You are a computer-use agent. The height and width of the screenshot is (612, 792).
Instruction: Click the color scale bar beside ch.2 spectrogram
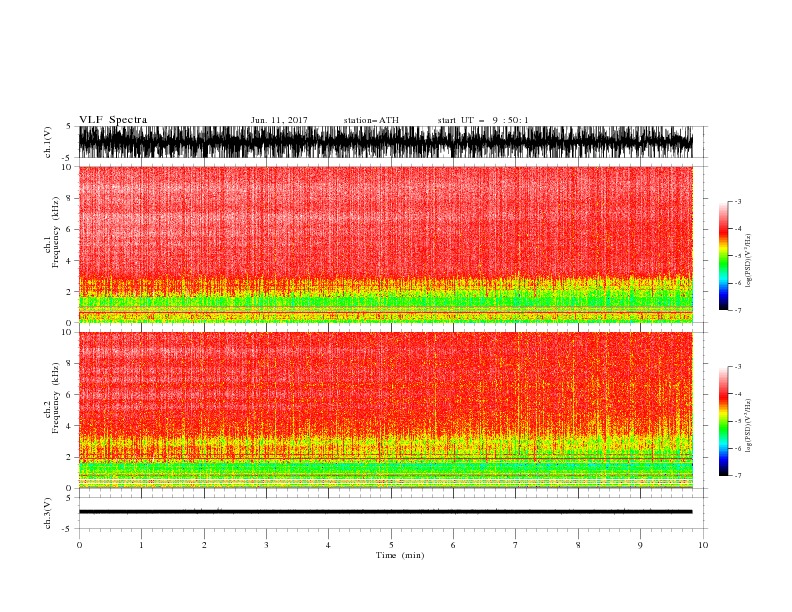[723, 421]
